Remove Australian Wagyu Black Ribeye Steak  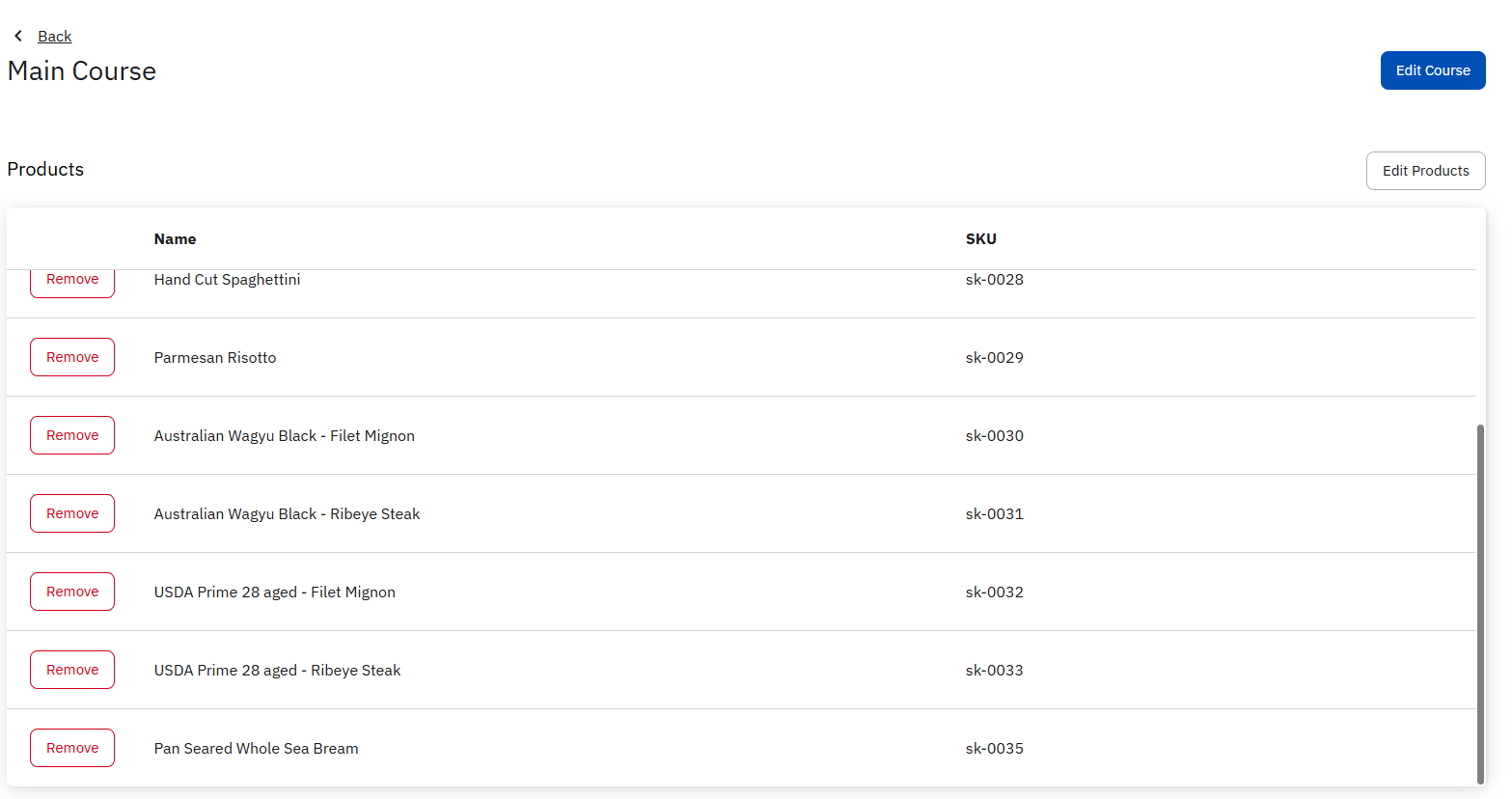tap(72, 513)
